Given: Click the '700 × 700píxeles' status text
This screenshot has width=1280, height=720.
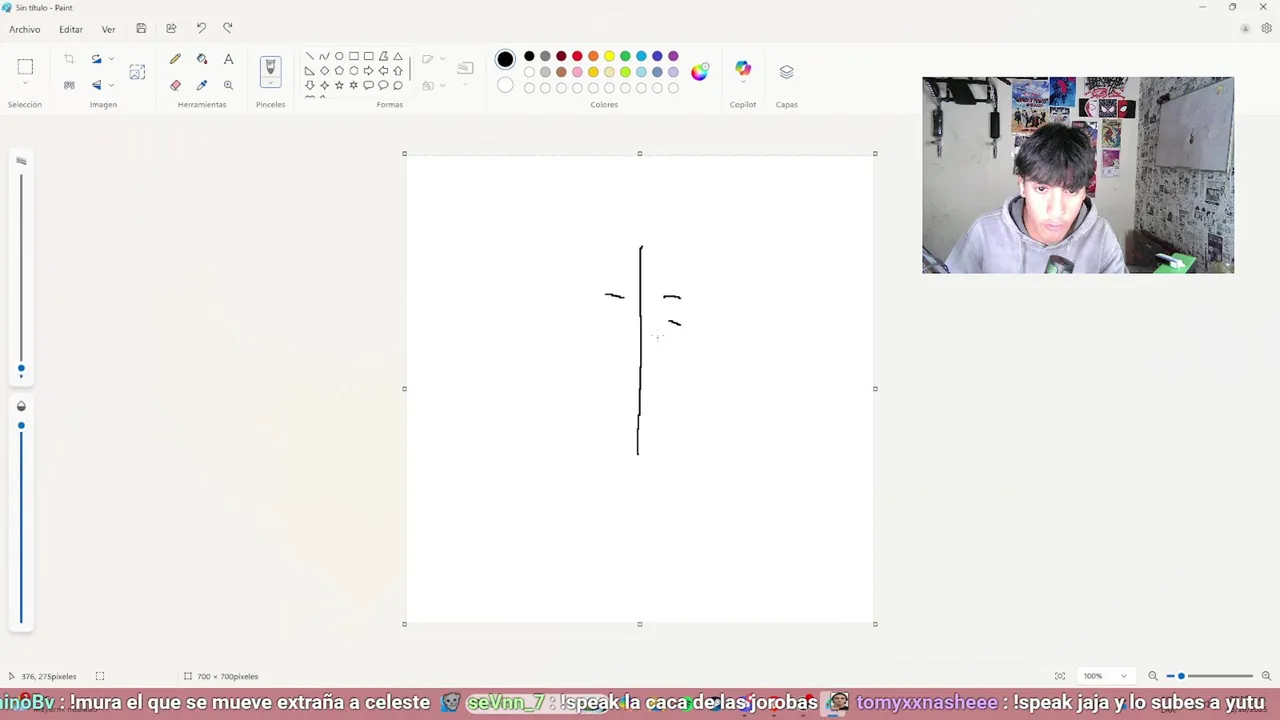Looking at the screenshot, I should [x=227, y=676].
